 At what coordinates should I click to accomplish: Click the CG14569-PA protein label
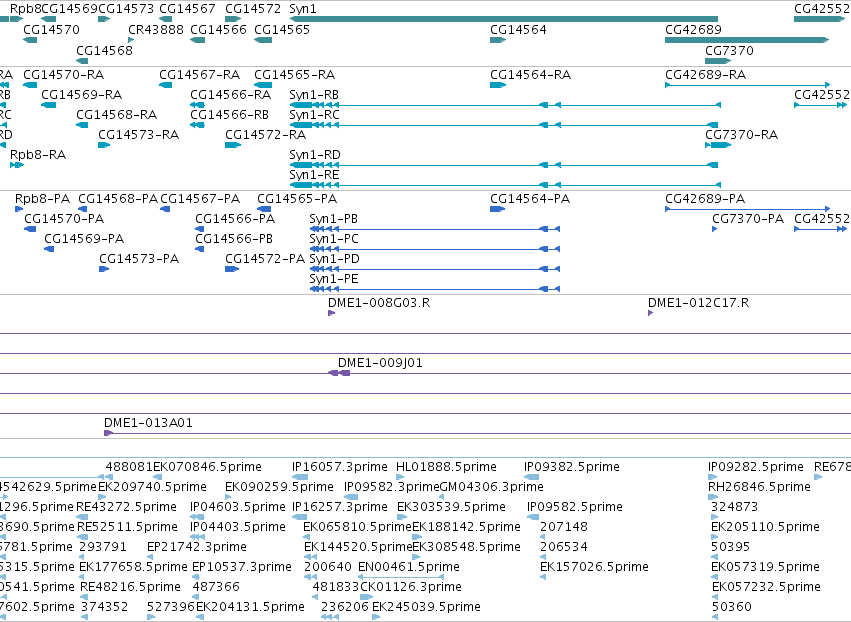[84, 239]
